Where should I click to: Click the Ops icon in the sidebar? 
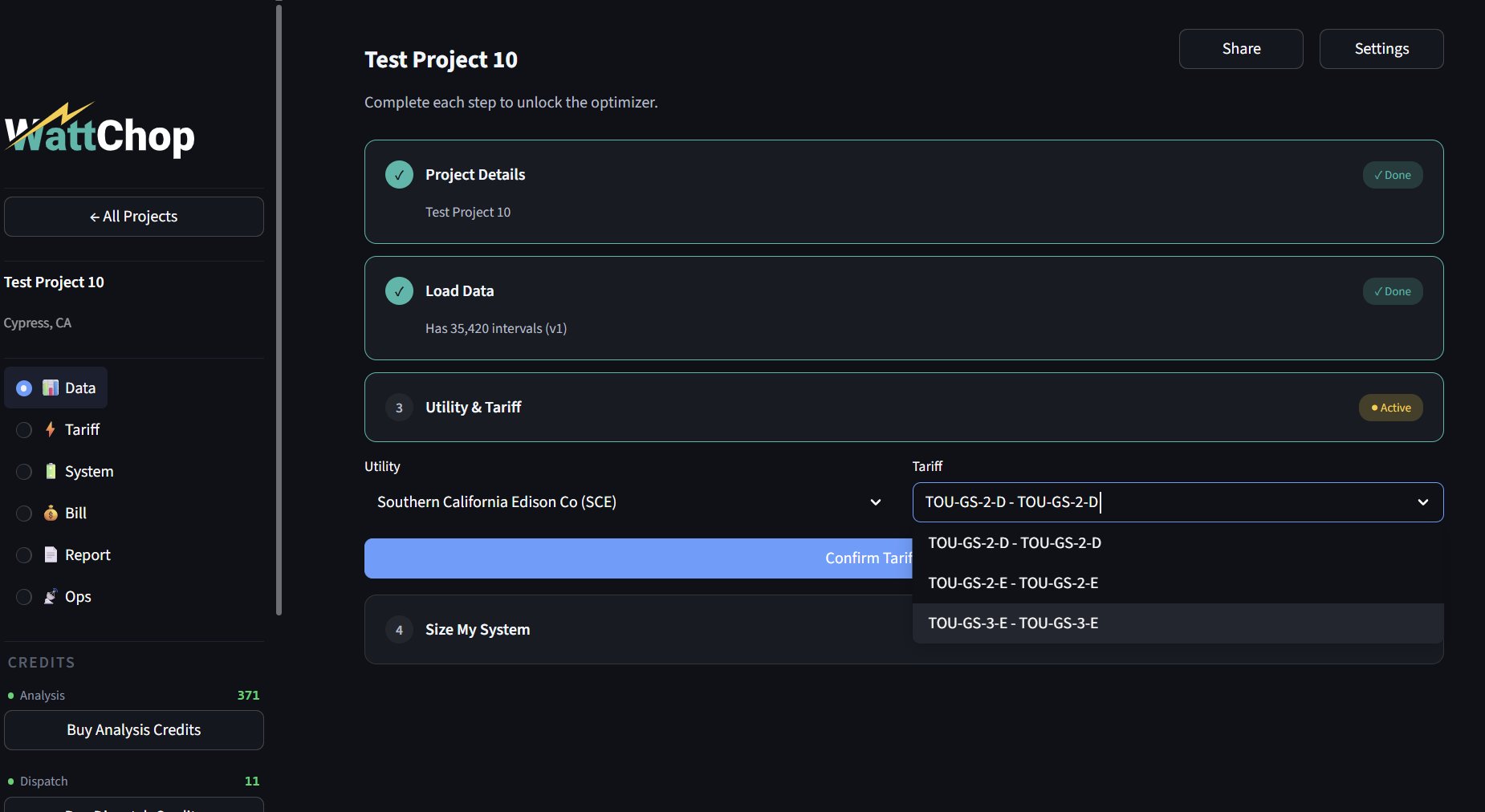pyautogui.click(x=50, y=596)
